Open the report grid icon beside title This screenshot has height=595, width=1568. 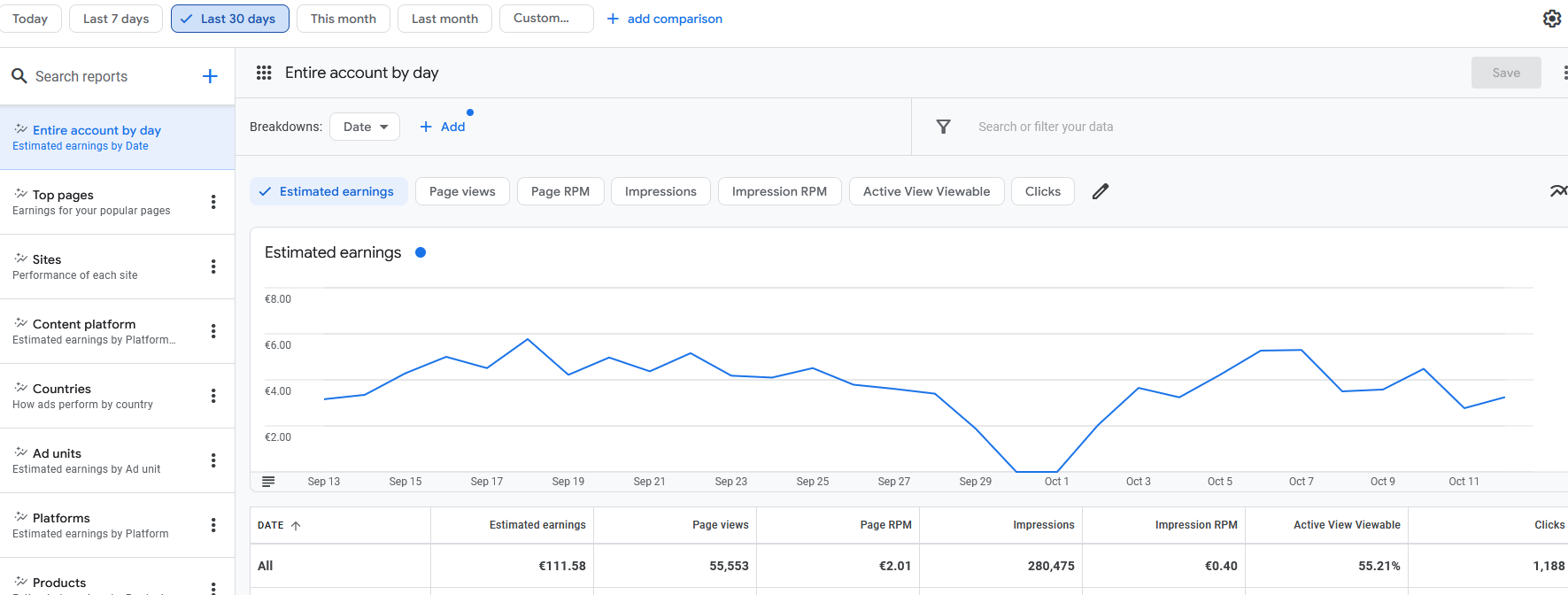264,73
